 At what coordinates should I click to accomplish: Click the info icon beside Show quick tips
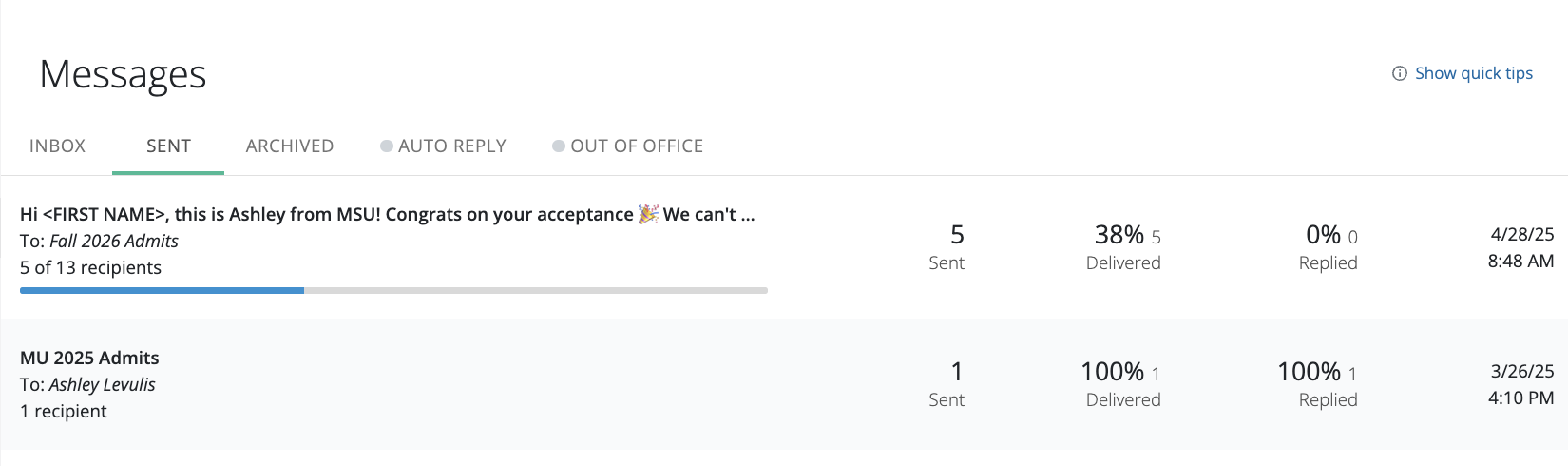pos(1399,74)
